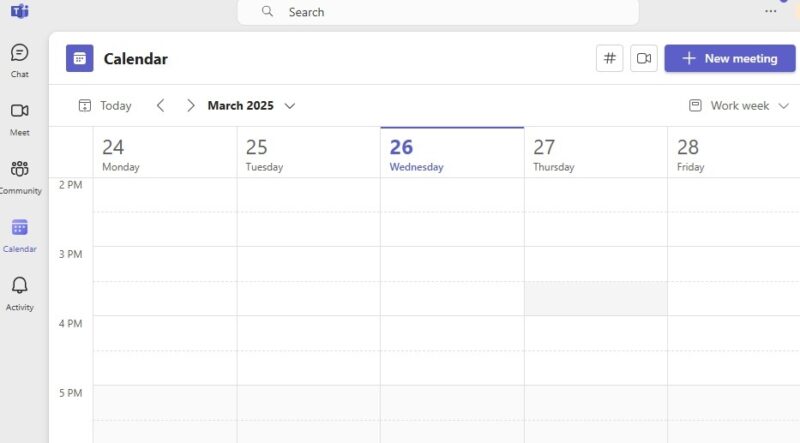Click the search magnifier icon
Viewport: 800px width, 443px height.
267,11
